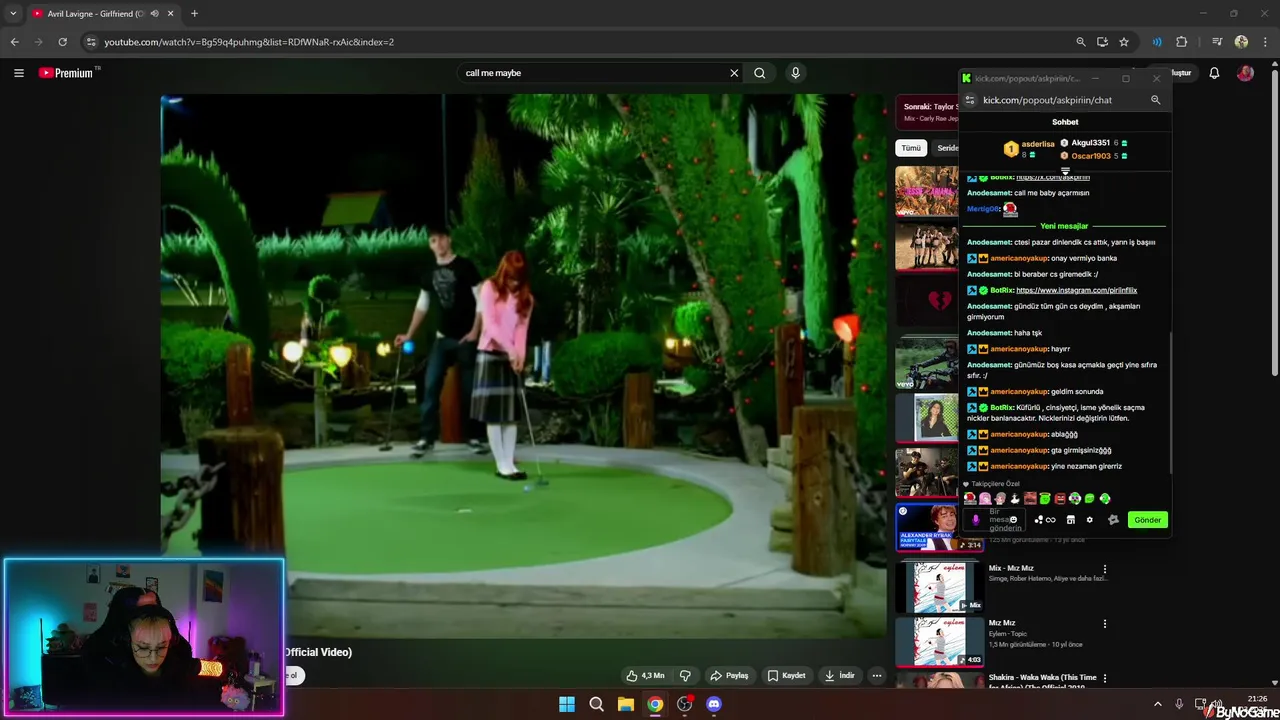Open Chrome zoom magnifier in address bar
Image resolution: width=1280 pixels, height=720 pixels.
pyautogui.click(x=1081, y=42)
